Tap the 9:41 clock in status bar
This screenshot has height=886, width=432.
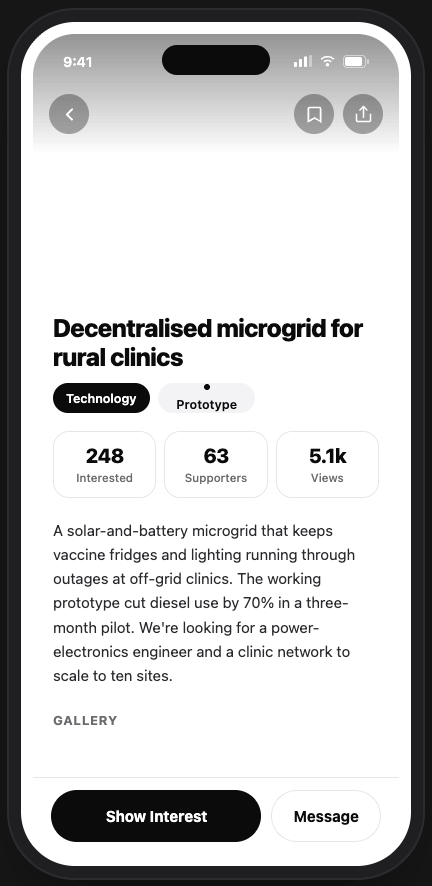pos(77,62)
